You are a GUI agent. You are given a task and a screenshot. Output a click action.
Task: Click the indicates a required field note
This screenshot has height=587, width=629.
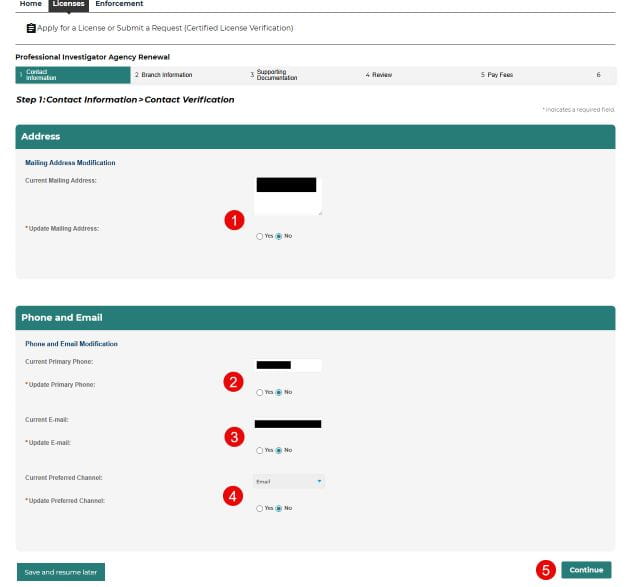coord(578,110)
